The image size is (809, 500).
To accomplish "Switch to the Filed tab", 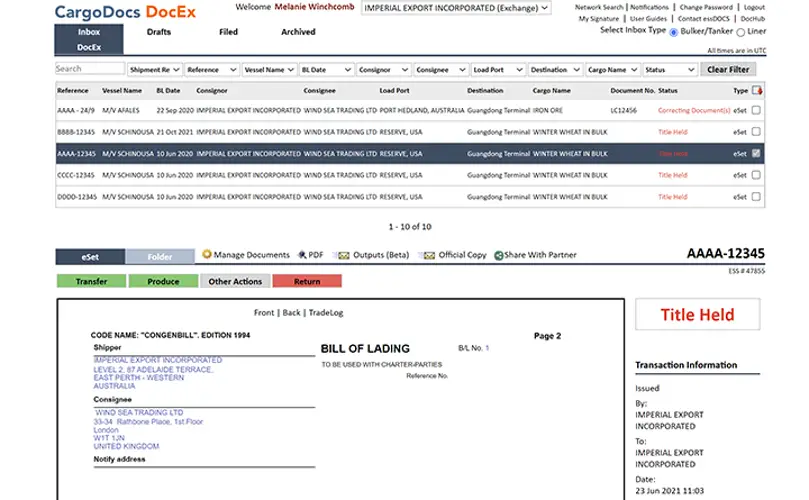I will [x=228, y=32].
